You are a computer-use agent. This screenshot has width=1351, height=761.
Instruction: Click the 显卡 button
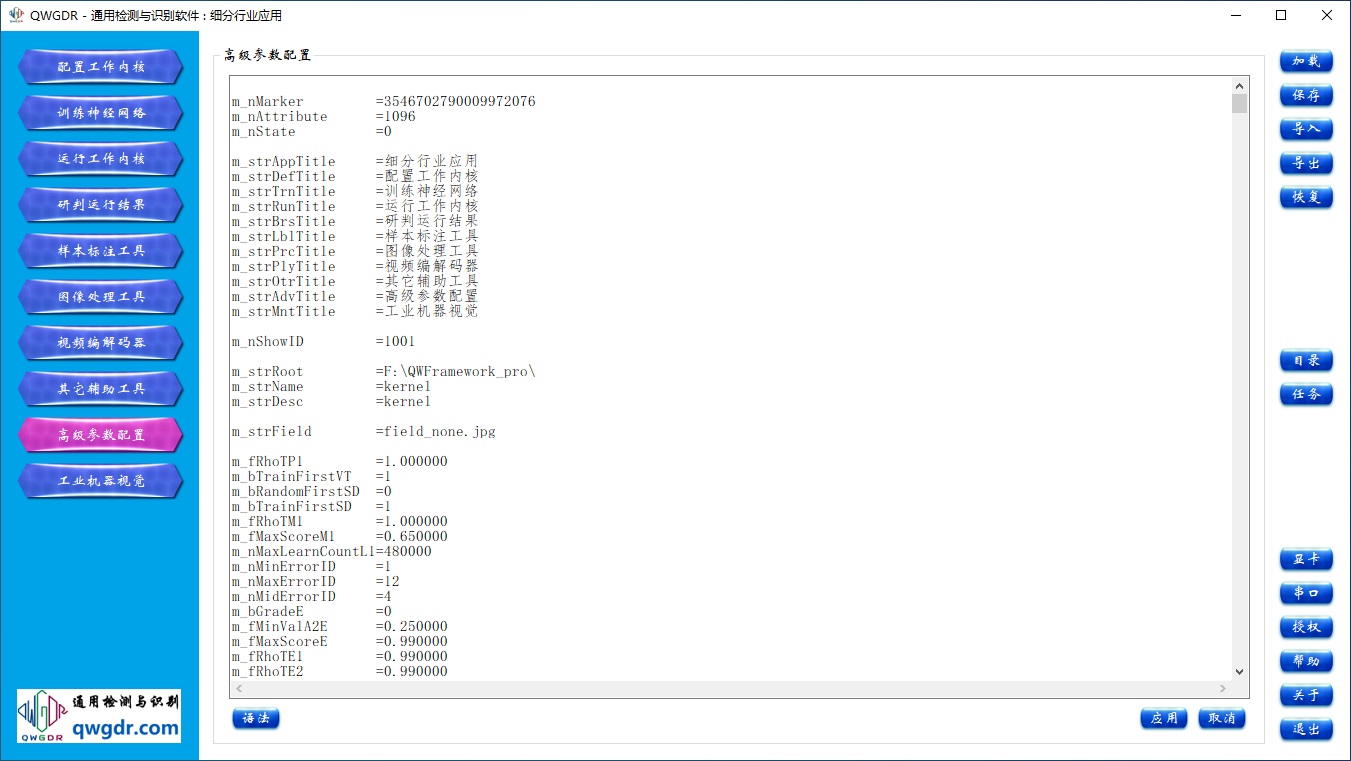tap(1306, 559)
